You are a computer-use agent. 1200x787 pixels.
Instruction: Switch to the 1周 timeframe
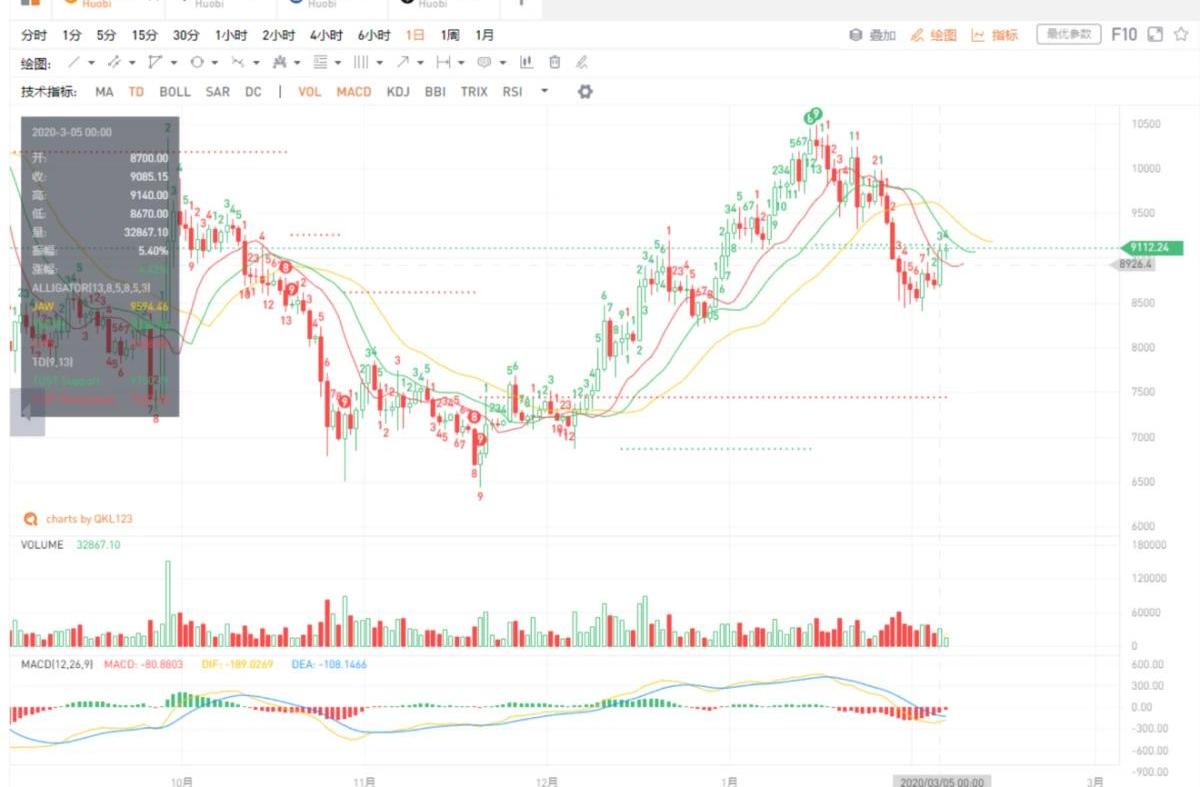point(450,35)
